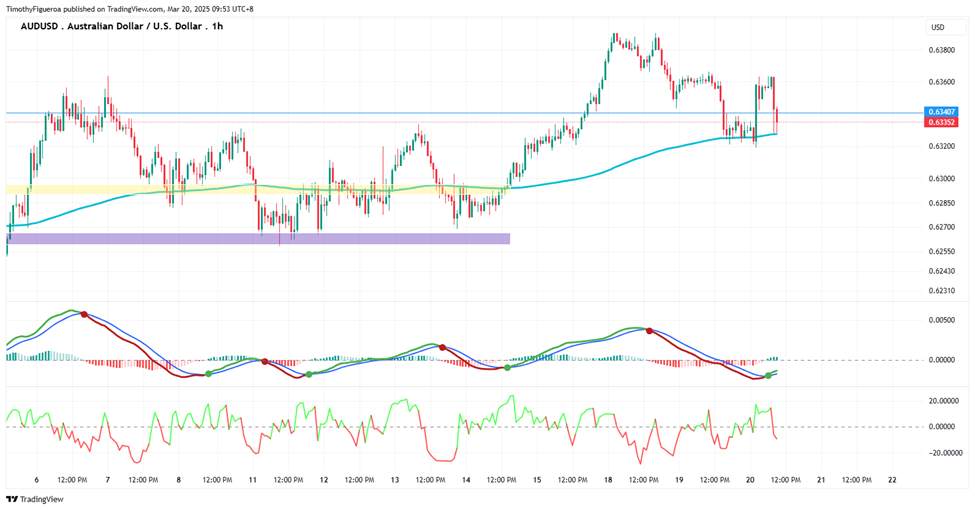Select the first red MACD crossover dot
The height and width of the screenshot is (510, 975).
(x=84, y=314)
